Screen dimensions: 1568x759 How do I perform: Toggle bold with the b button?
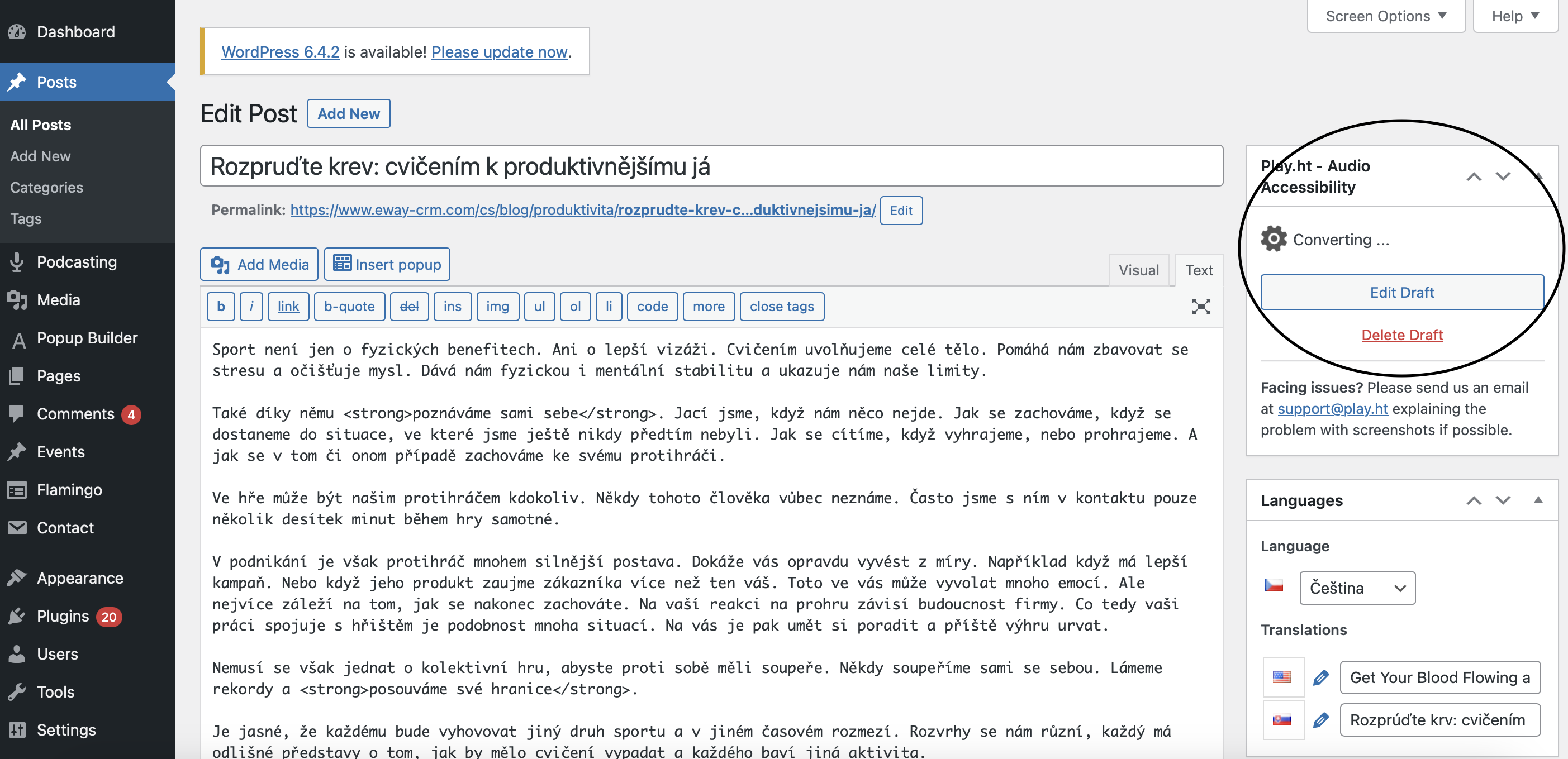coord(221,307)
